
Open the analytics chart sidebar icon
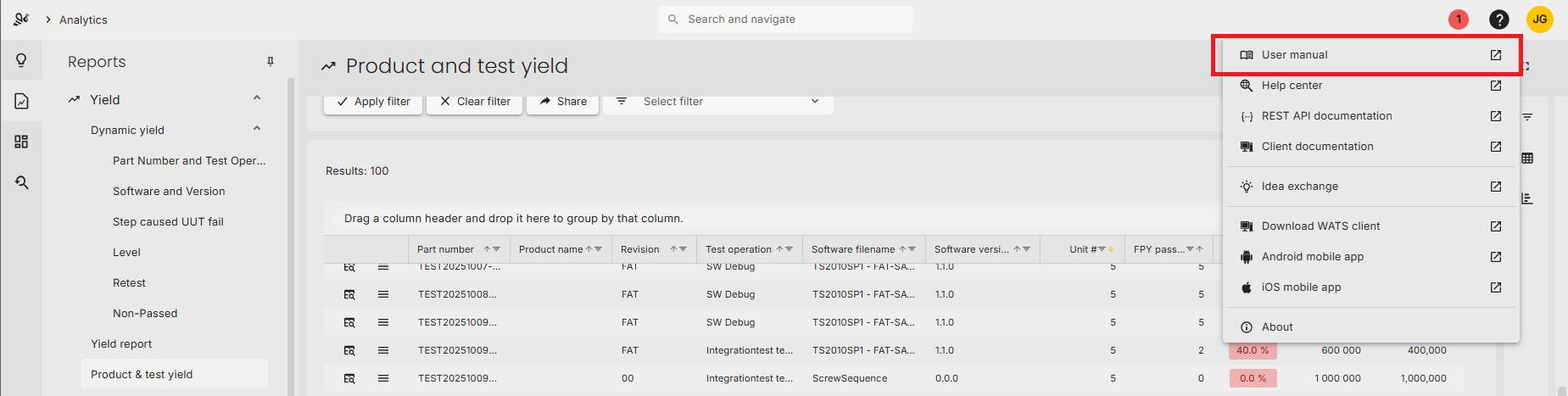point(21,101)
